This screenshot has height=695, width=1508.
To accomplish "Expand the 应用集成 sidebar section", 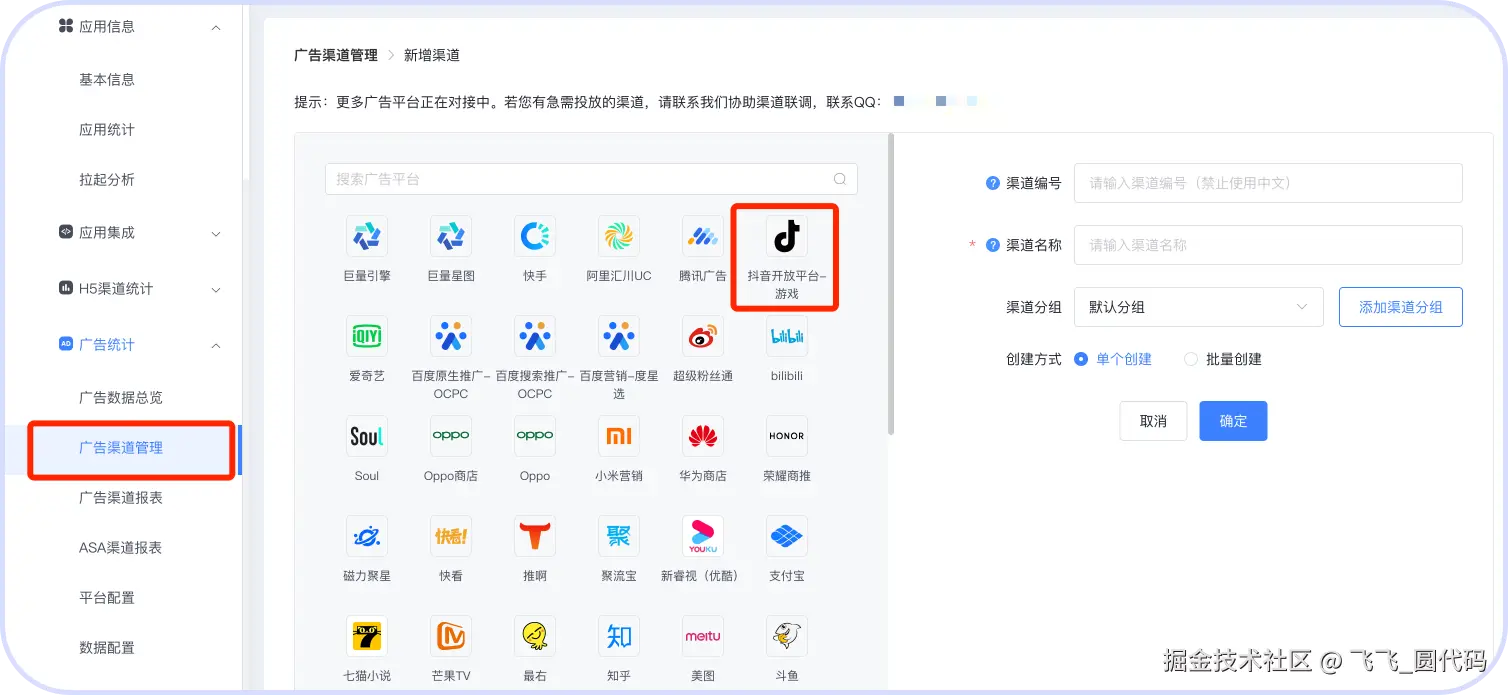I will click(216, 233).
